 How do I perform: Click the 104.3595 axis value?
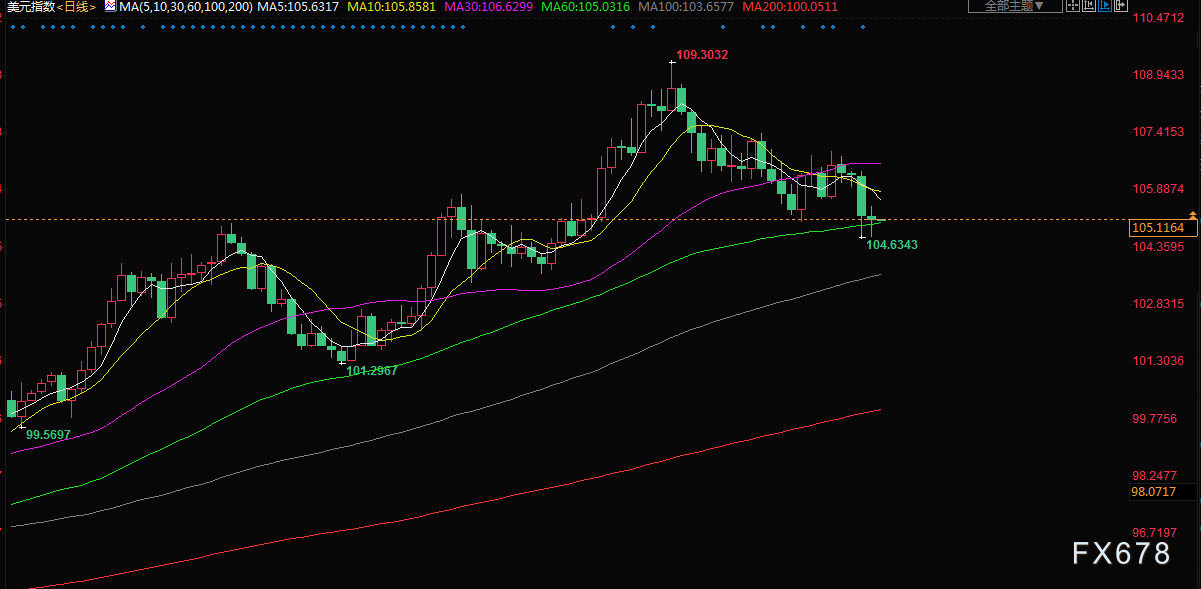1158,247
